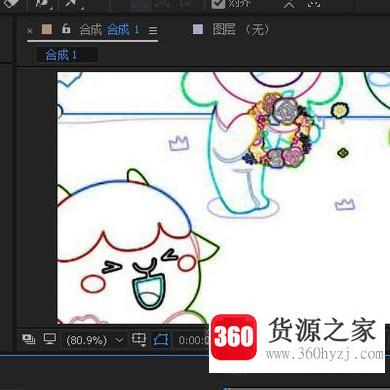Click the snap-to-edges icon right of 对齐
The height and width of the screenshot is (390, 390).
pyautogui.click(x=289, y=3)
